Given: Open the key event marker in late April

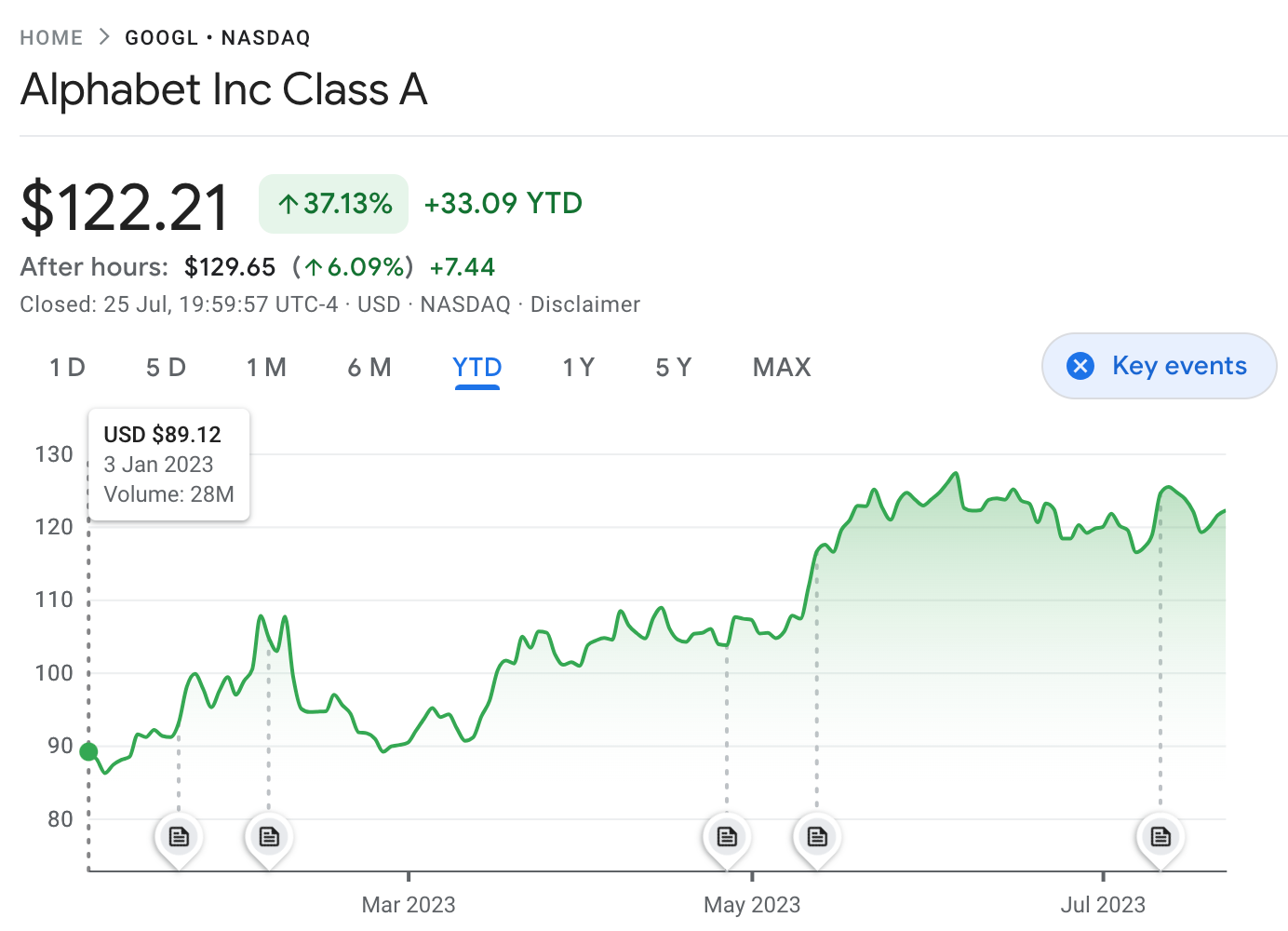Looking at the screenshot, I should pyautogui.click(x=727, y=836).
